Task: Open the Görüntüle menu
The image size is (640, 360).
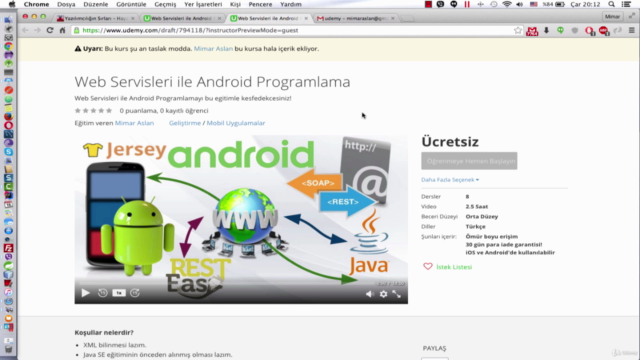Action: 131,4
